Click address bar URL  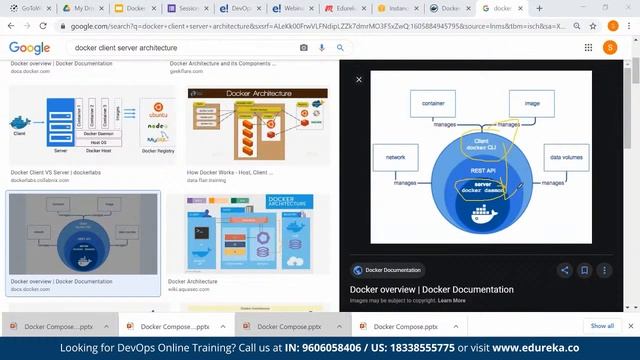point(318,26)
